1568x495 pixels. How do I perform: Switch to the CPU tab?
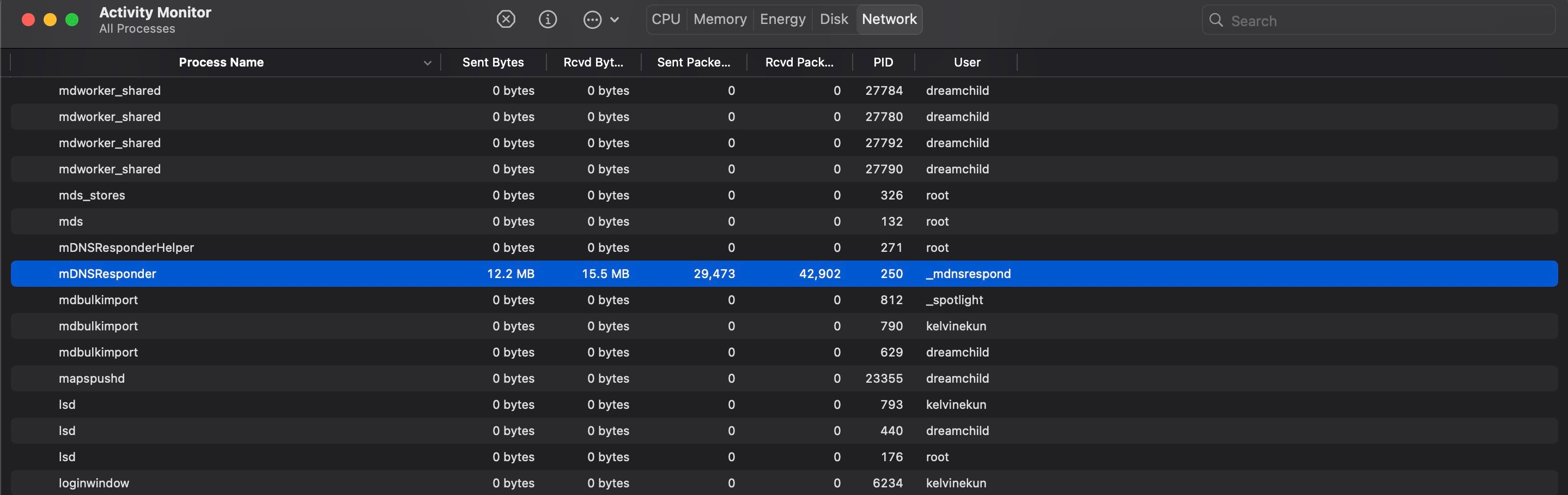tap(665, 20)
